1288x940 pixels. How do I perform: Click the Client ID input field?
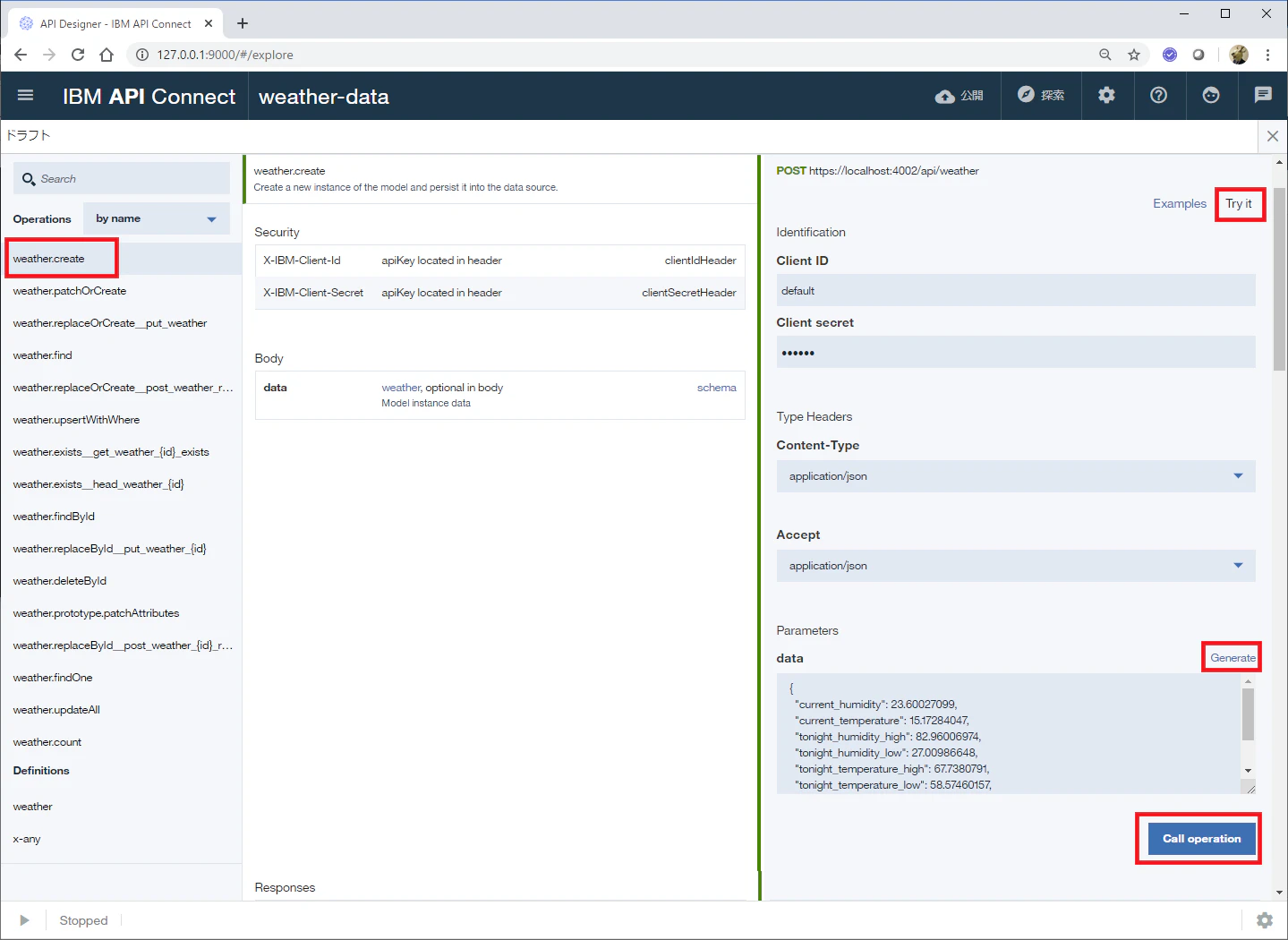[1016, 291]
